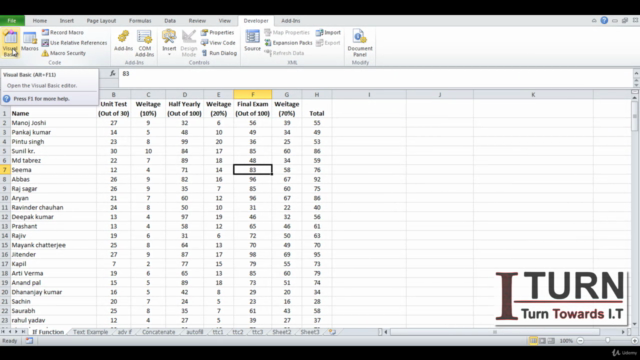The width and height of the screenshot is (640, 360).
Task: Select Mayank chatterjee cell
Action: pyautogui.click(x=53, y=245)
